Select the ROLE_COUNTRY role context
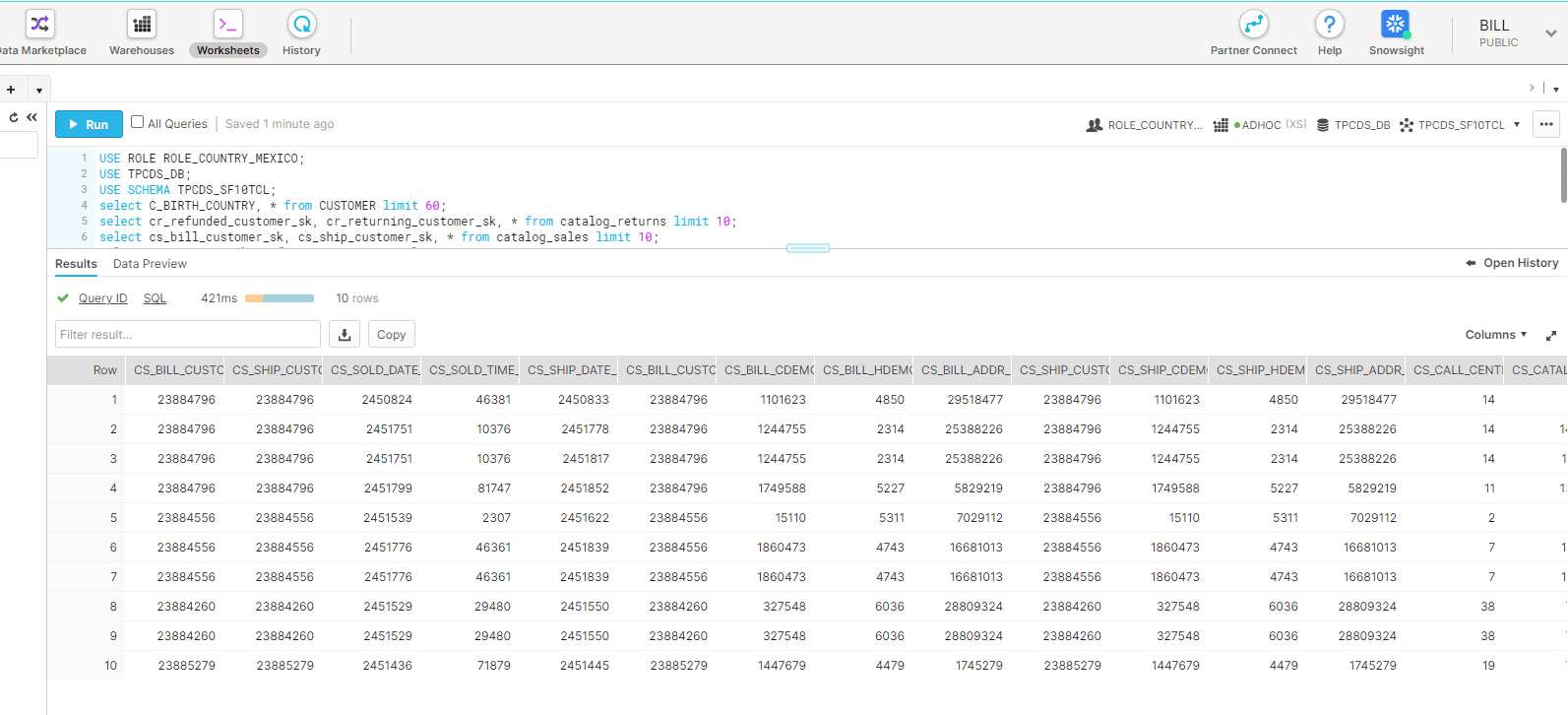The width and height of the screenshot is (1568, 715). tap(1144, 125)
